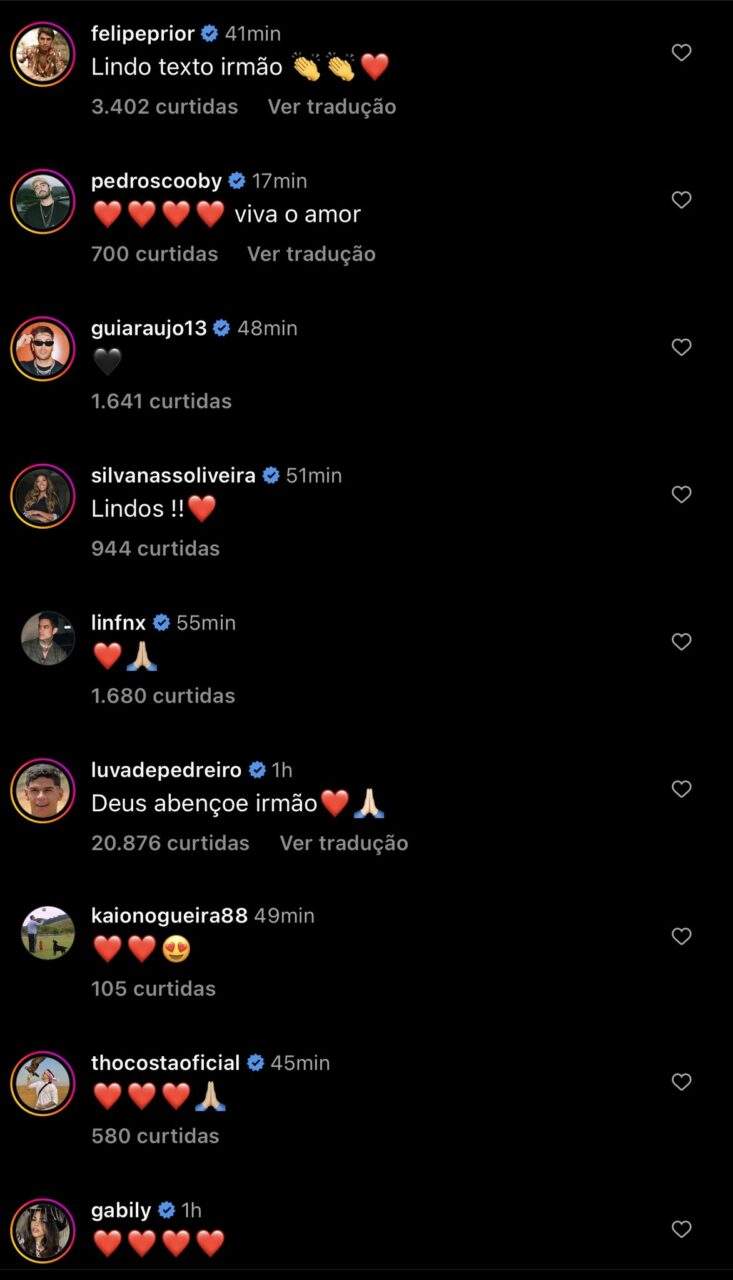Like silvanassoliveira's "Lindos" comment
This screenshot has width=733, height=1280.
(681, 494)
